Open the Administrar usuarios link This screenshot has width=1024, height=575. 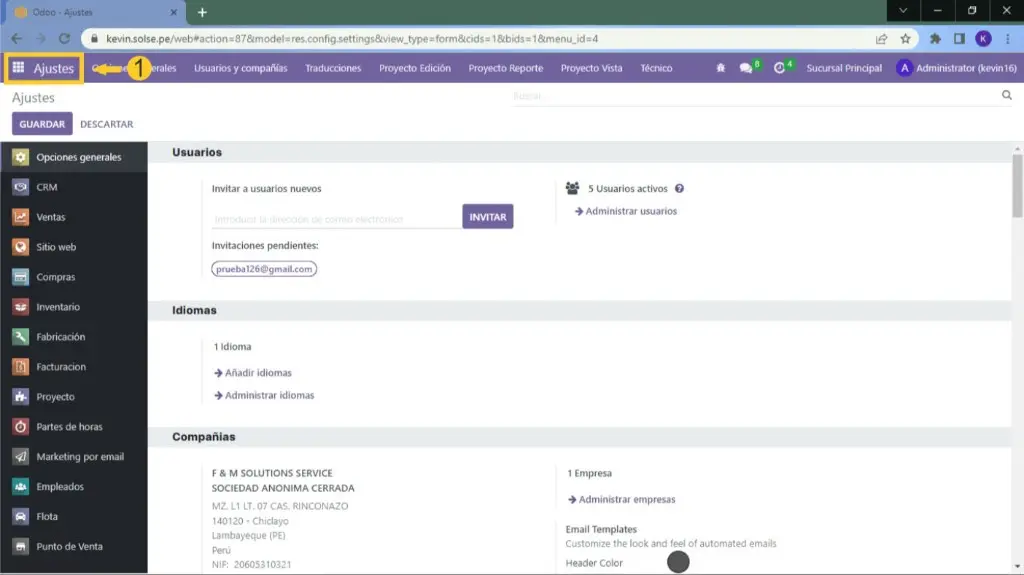[x=630, y=211]
